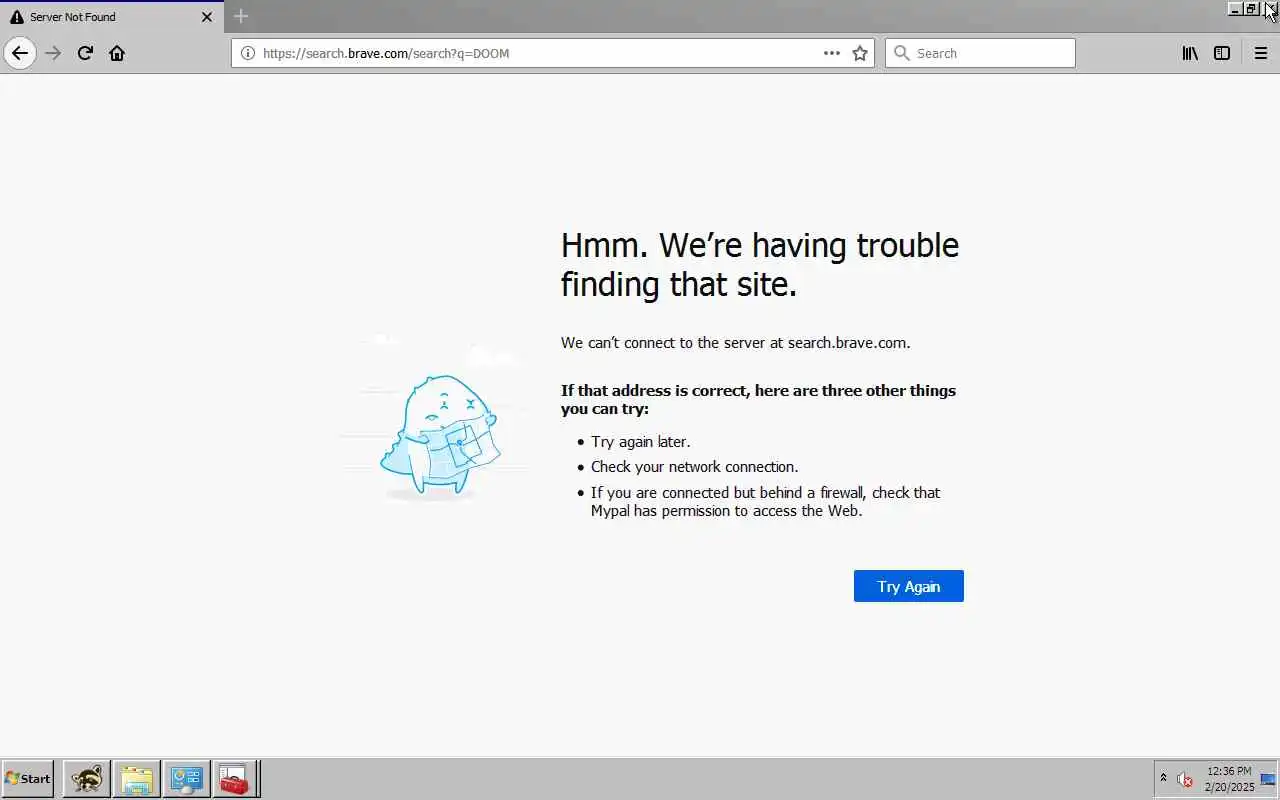Launch Mypal raccoon icon in taskbar
This screenshot has height=800, width=1280.
point(87,778)
